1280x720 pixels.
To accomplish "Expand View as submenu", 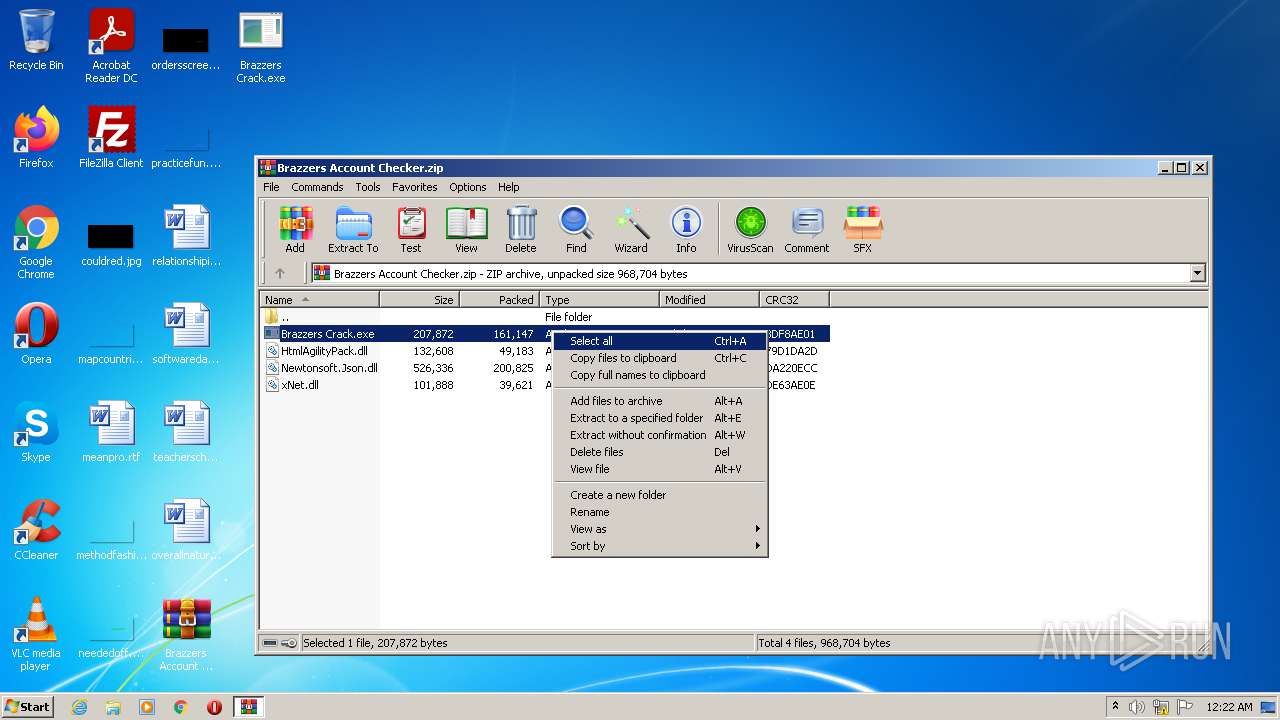I will [x=660, y=529].
